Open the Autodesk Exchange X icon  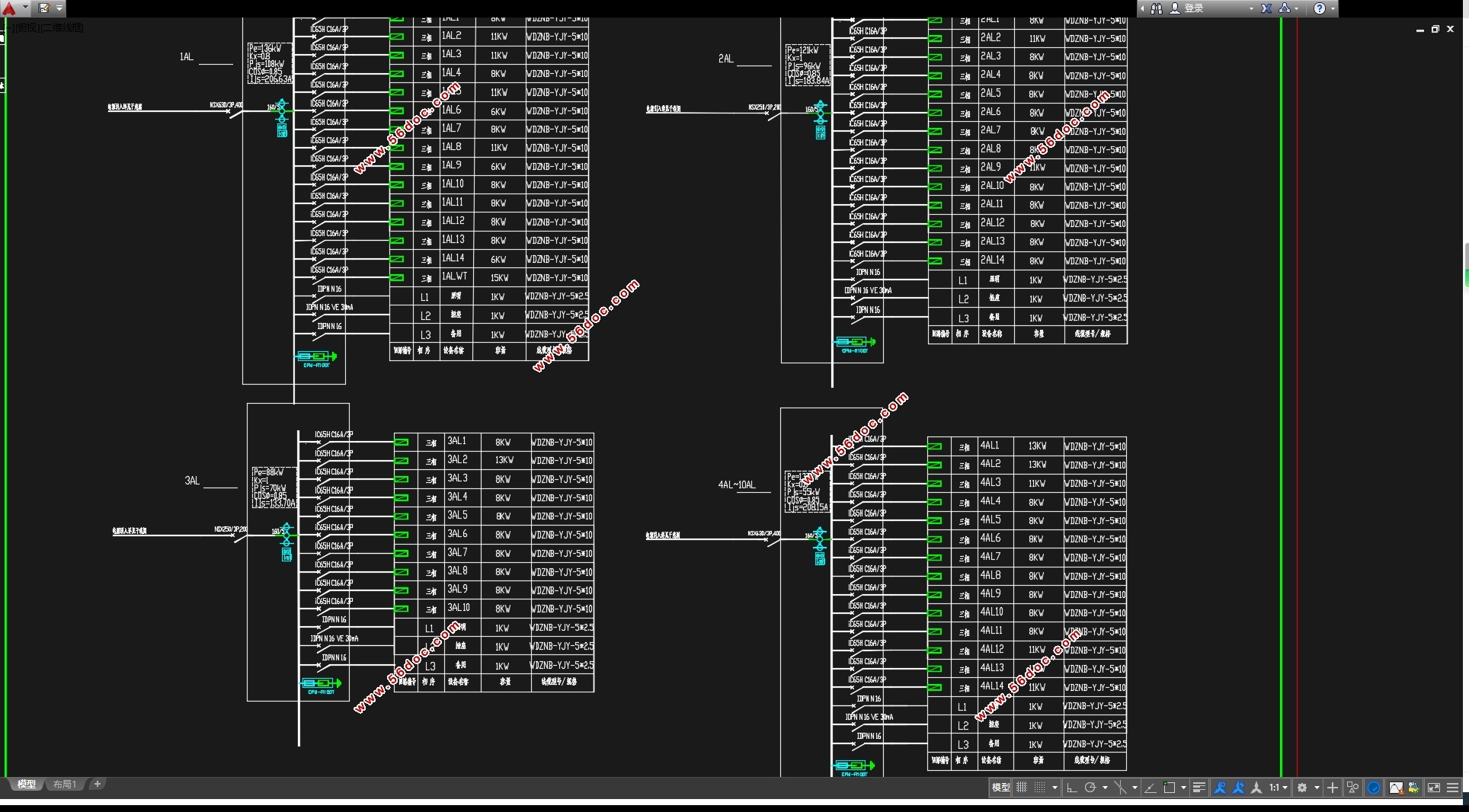(x=1266, y=8)
